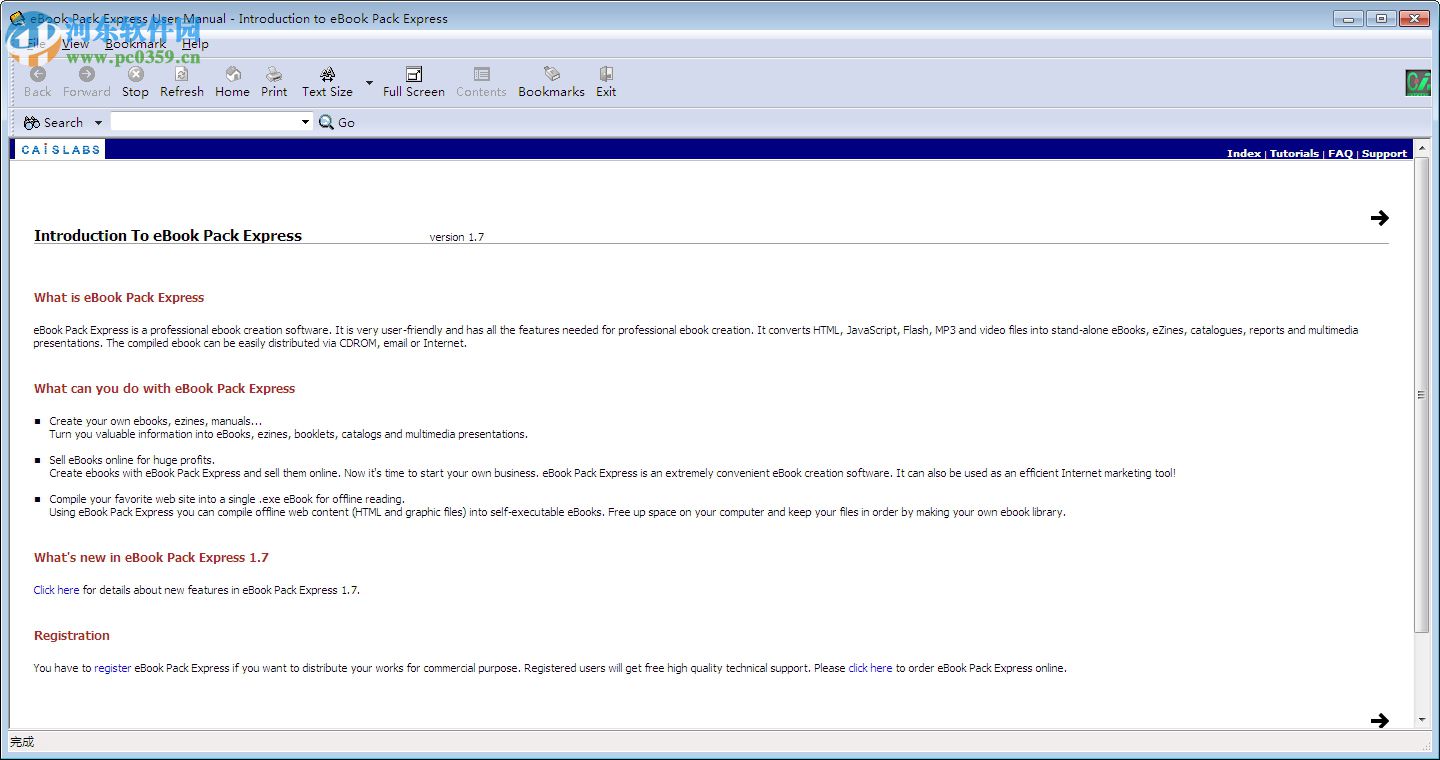
Task: Open the Bookmark menu
Action: [135, 43]
